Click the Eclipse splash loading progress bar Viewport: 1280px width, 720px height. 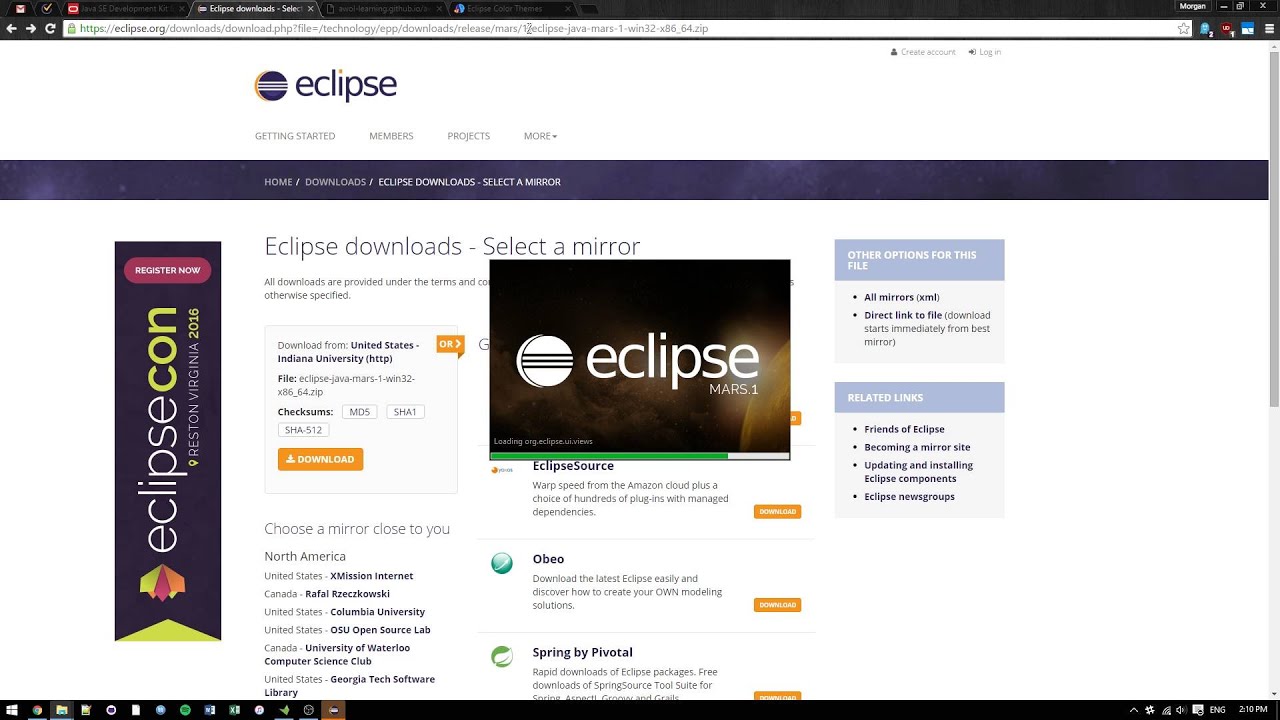pos(639,455)
